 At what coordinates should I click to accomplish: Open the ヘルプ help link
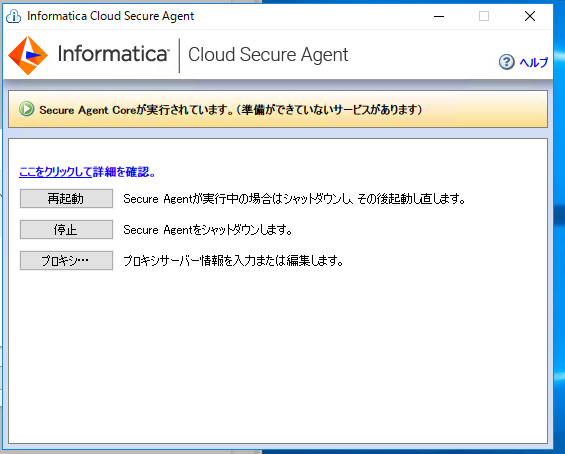coord(534,62)
